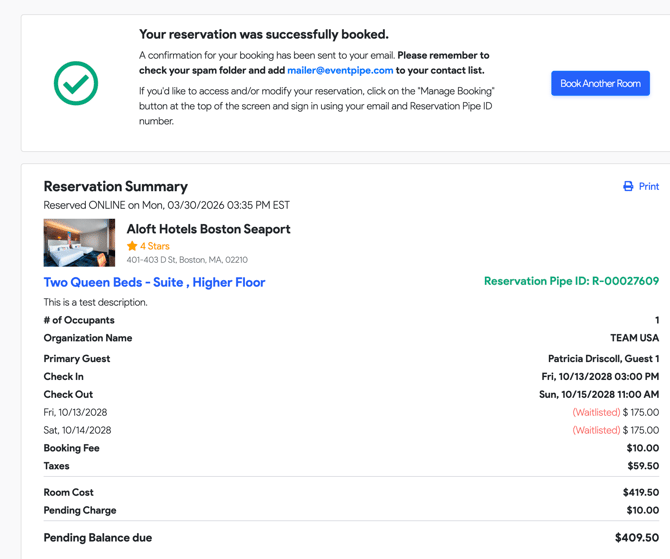670x559 pixels.
Task: Click the printer icon
Action: [628, 186]
